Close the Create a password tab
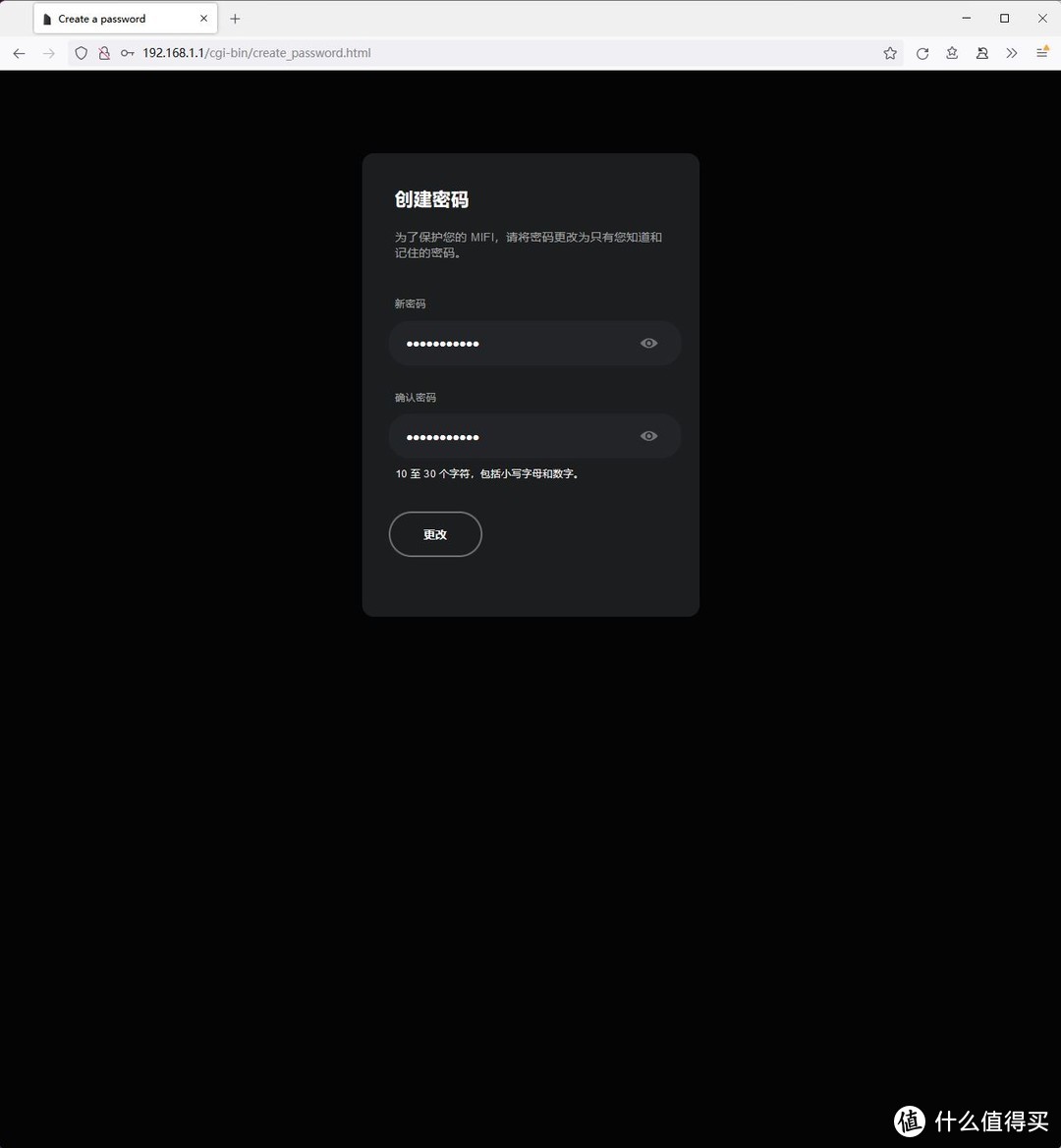The image size is (1061, 1148). 203,19
